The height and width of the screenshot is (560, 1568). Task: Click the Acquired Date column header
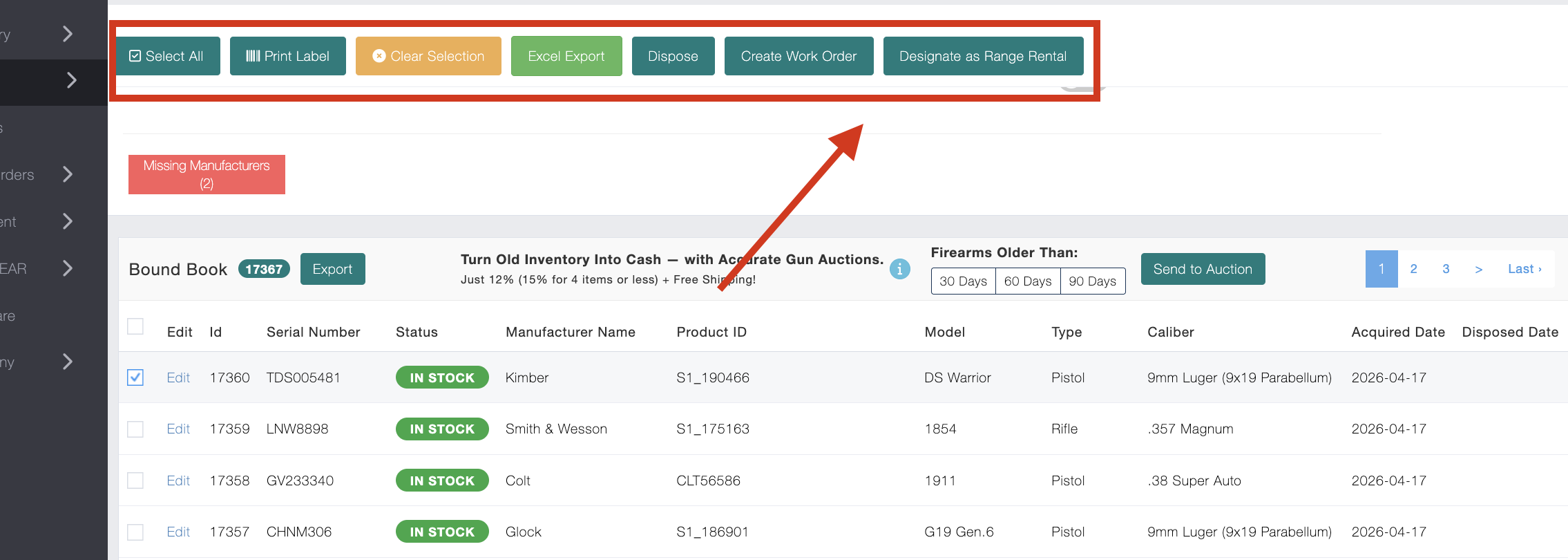tap(1398, 332)
